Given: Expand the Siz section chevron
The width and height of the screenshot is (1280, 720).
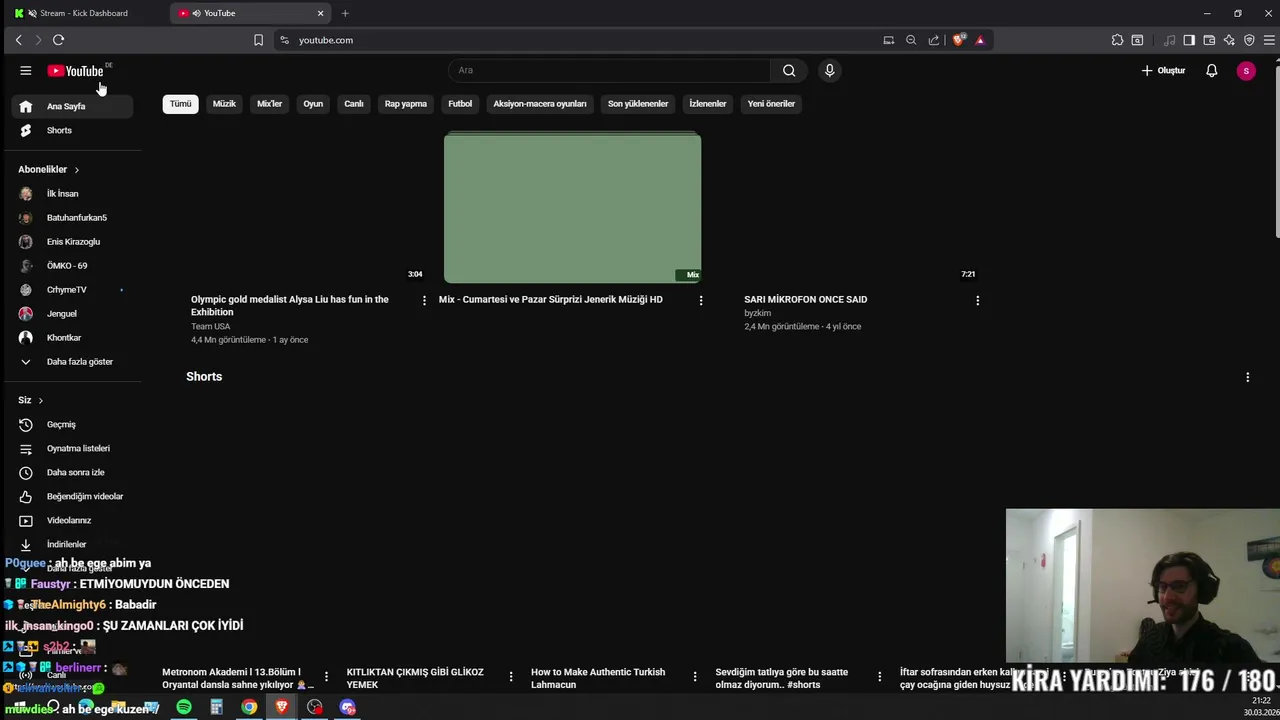Looking at the screenshot, I should pyautogui.click(x=40, y=401).
